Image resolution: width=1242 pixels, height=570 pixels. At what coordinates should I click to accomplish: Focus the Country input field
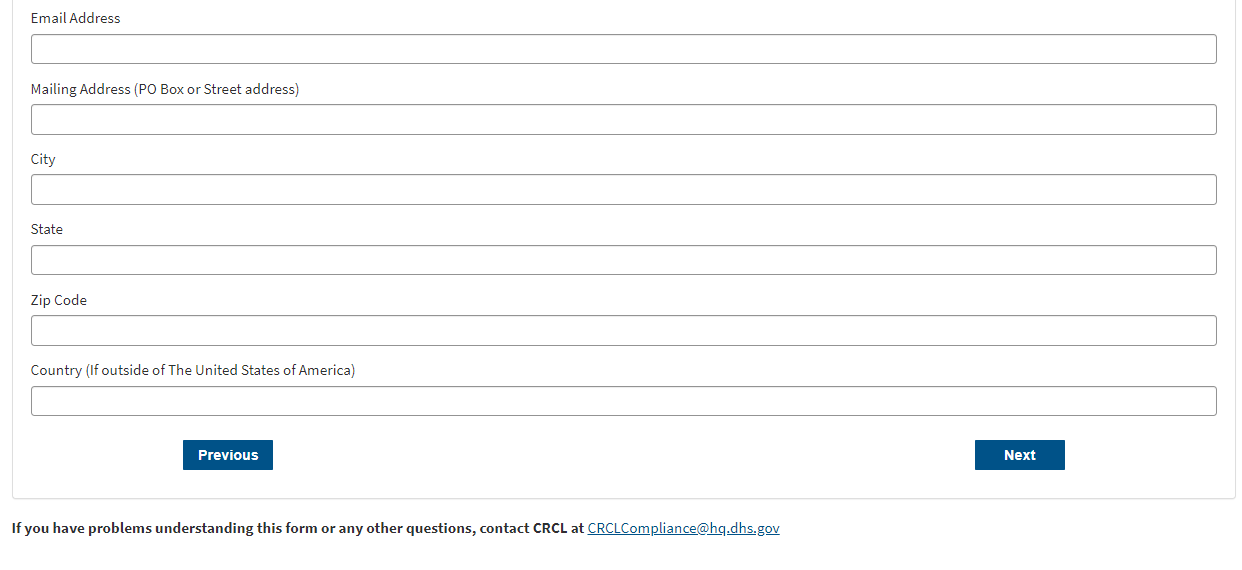(x=623, y=401)
